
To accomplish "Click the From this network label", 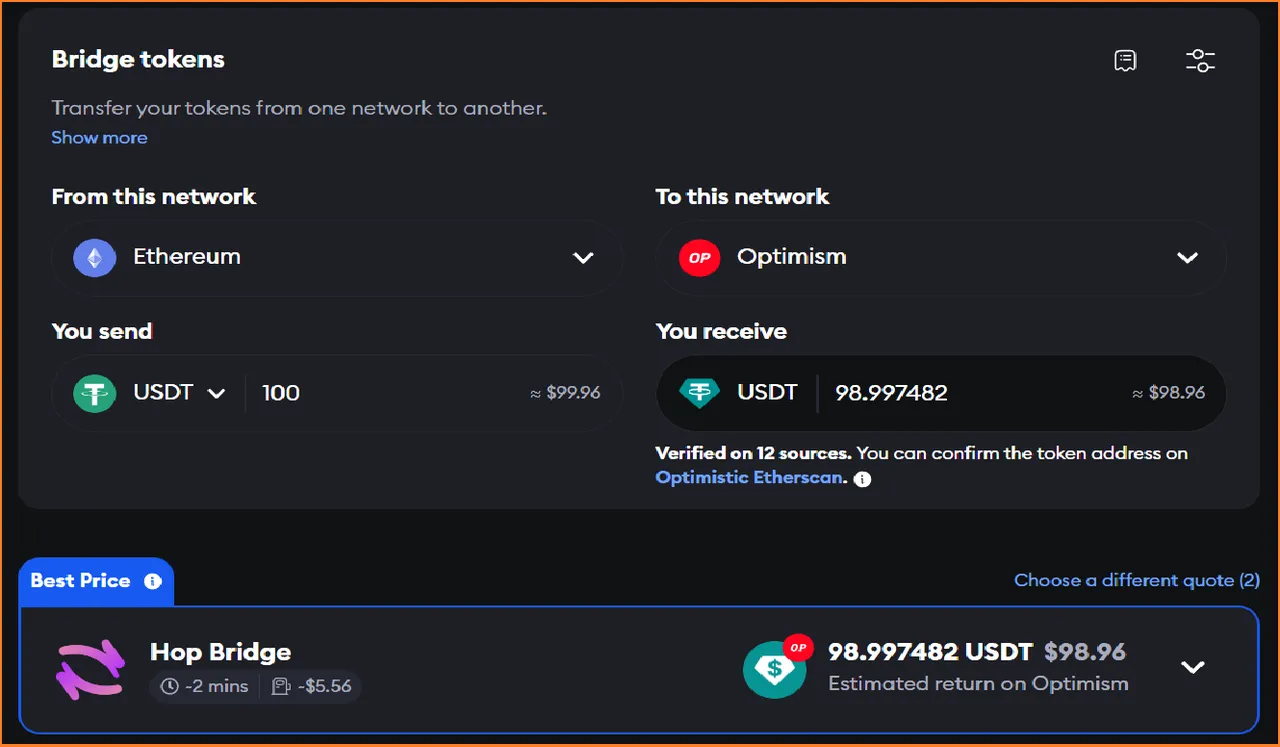I will point(154,196).
